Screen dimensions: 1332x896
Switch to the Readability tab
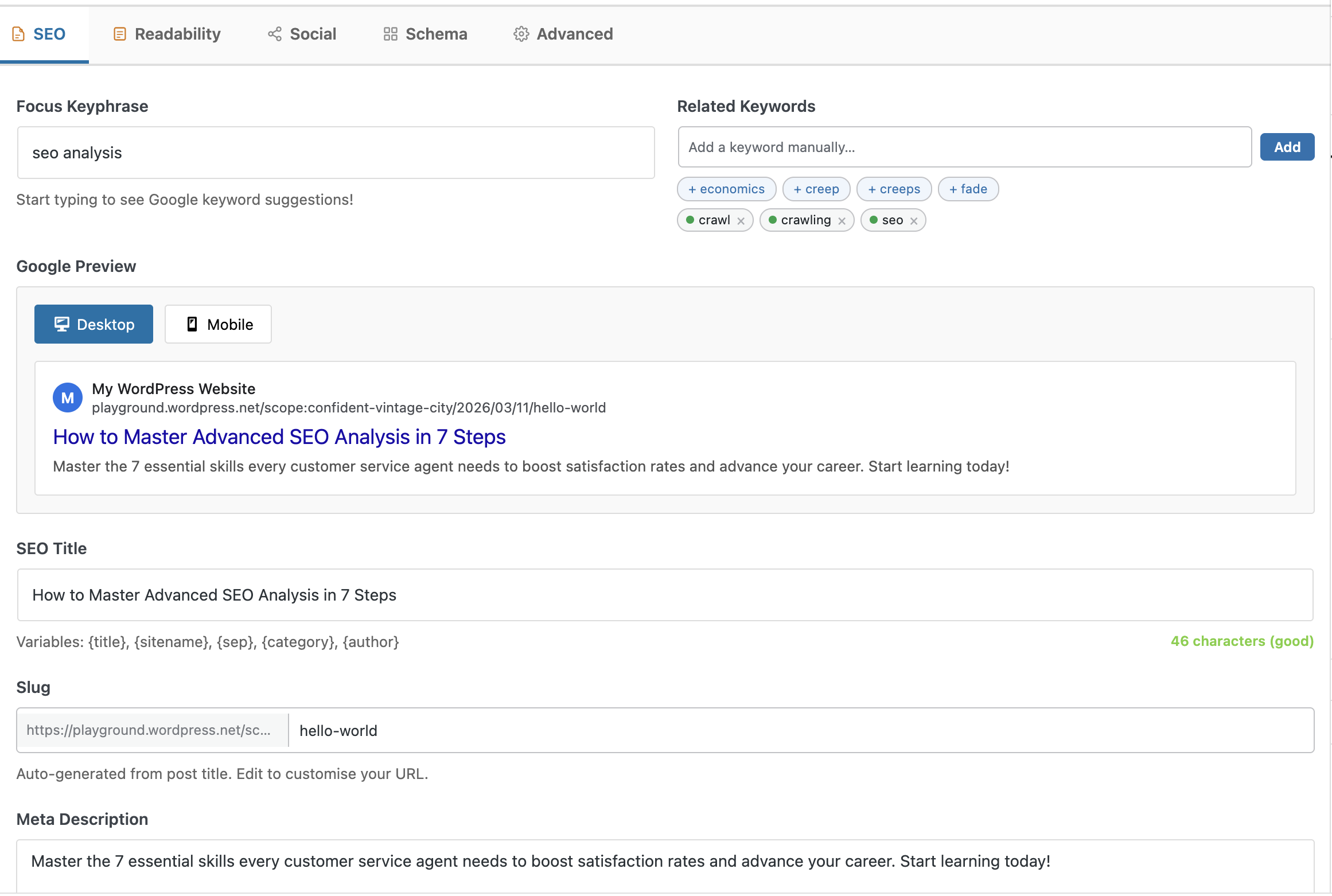click(166, 34)
